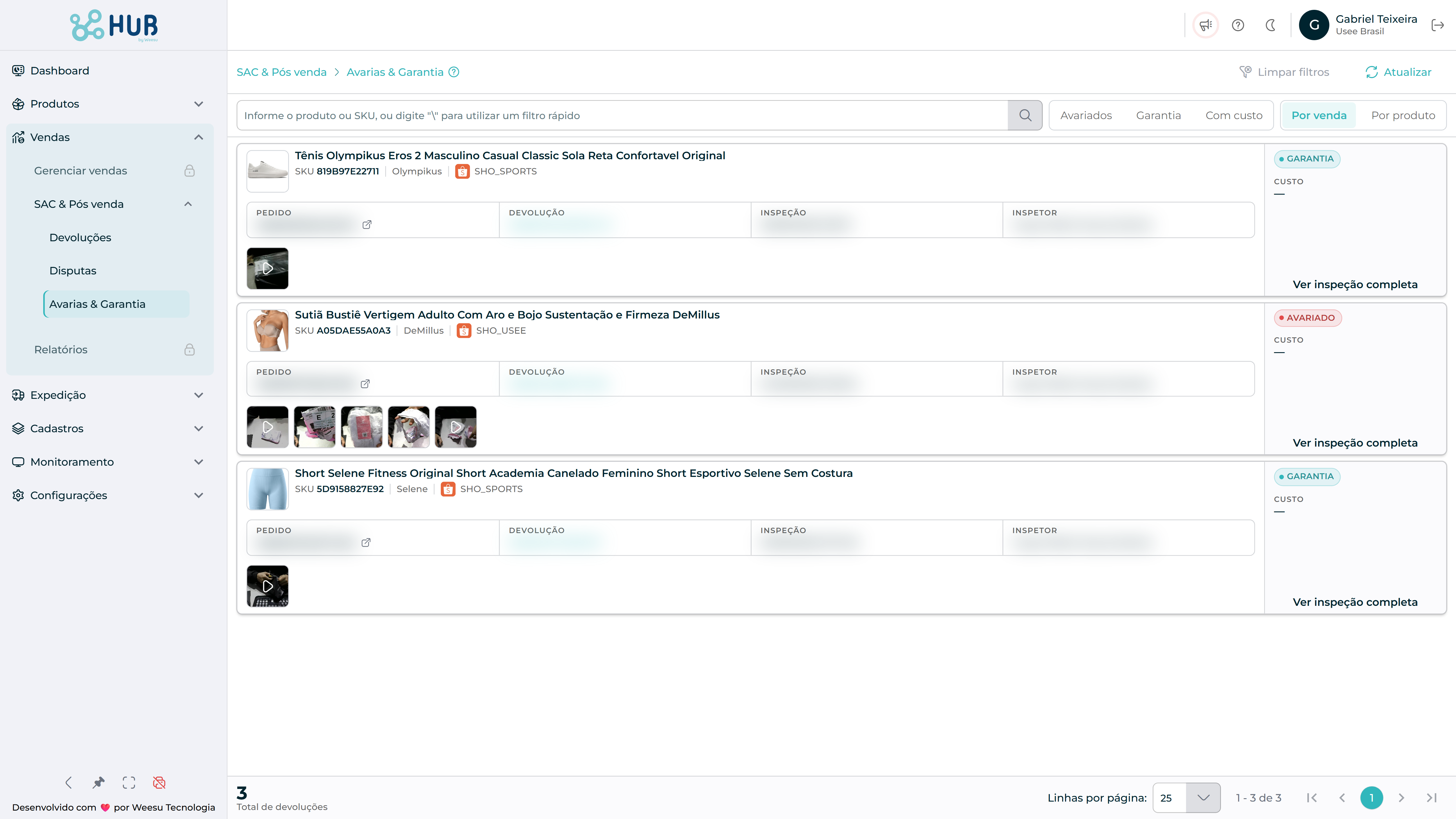Viewport: 1456px width, 819px height.
Task: Click the search magnifier button
Action: pos(1025,115)
